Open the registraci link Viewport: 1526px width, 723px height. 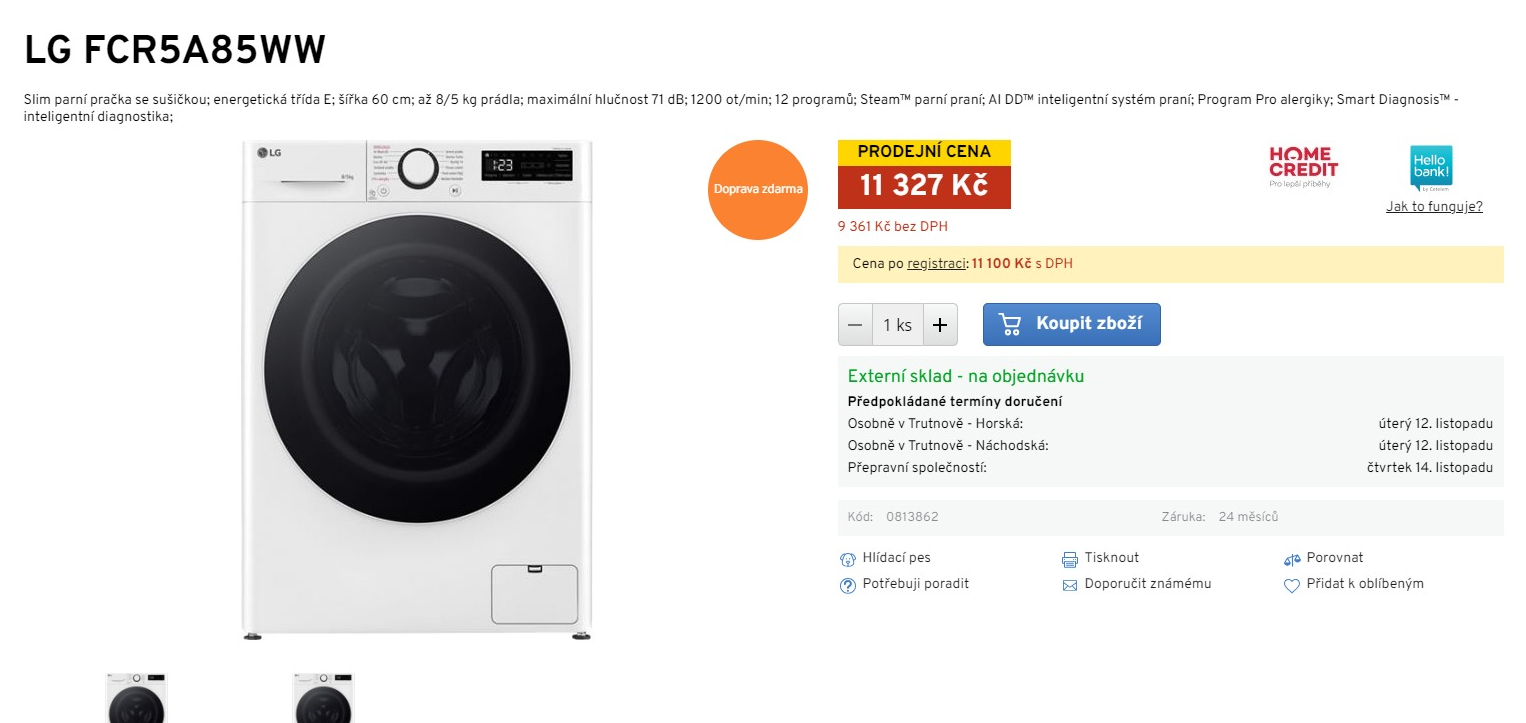point(936,264)
